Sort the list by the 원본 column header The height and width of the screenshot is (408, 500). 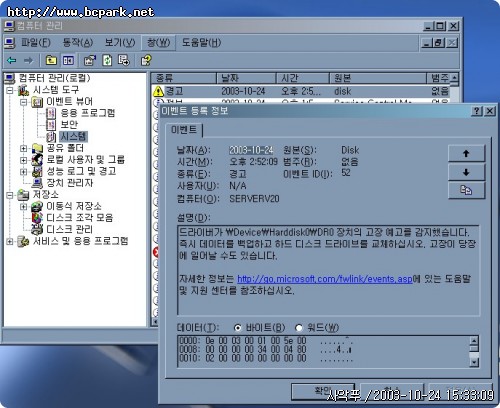378,78
